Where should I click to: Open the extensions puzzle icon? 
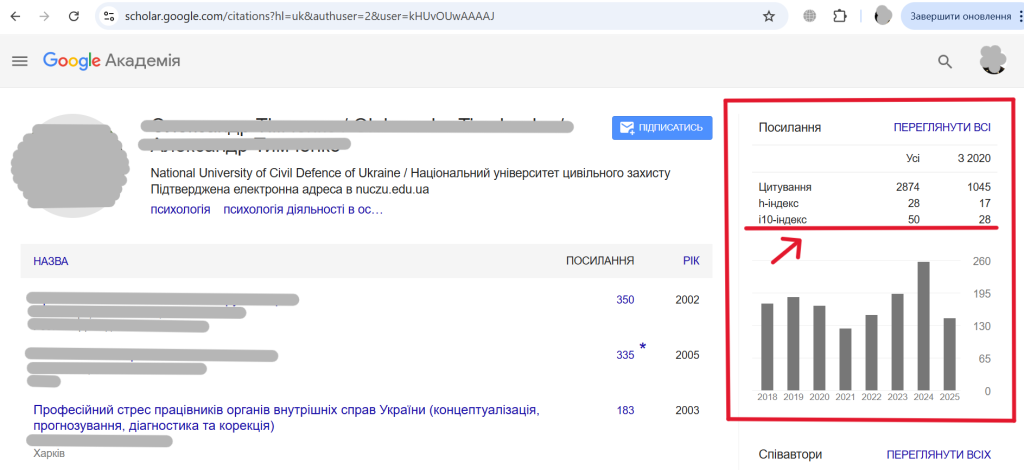click(840, 16)
